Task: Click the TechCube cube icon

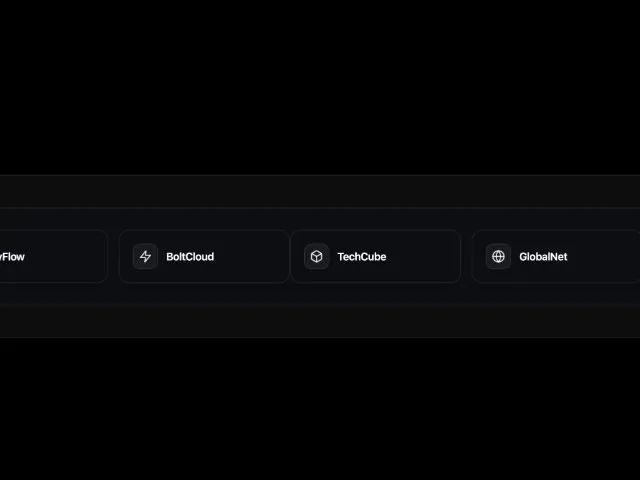Action: [316, 256]
